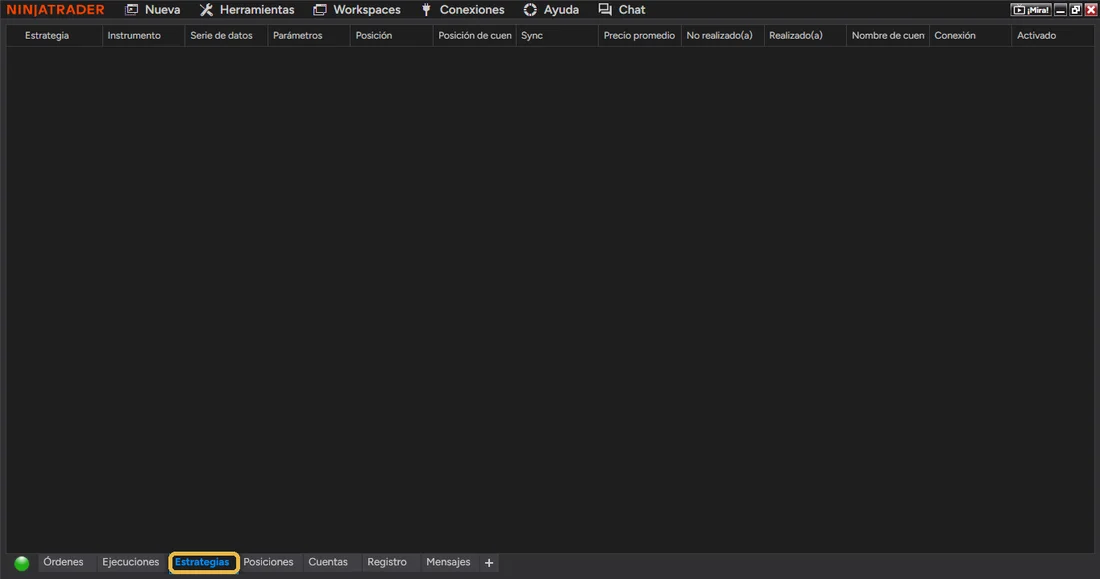Minimize the NinjaTrader window

(1061, 10)
